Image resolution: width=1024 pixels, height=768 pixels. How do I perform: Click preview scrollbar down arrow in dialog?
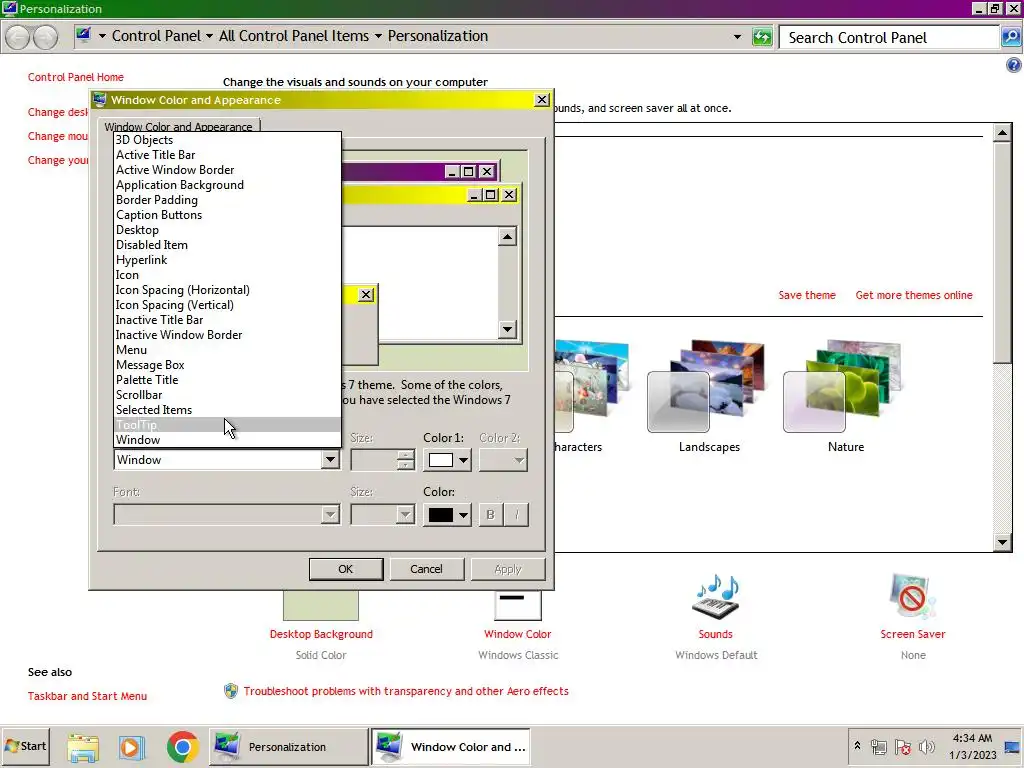click(507, 328)
